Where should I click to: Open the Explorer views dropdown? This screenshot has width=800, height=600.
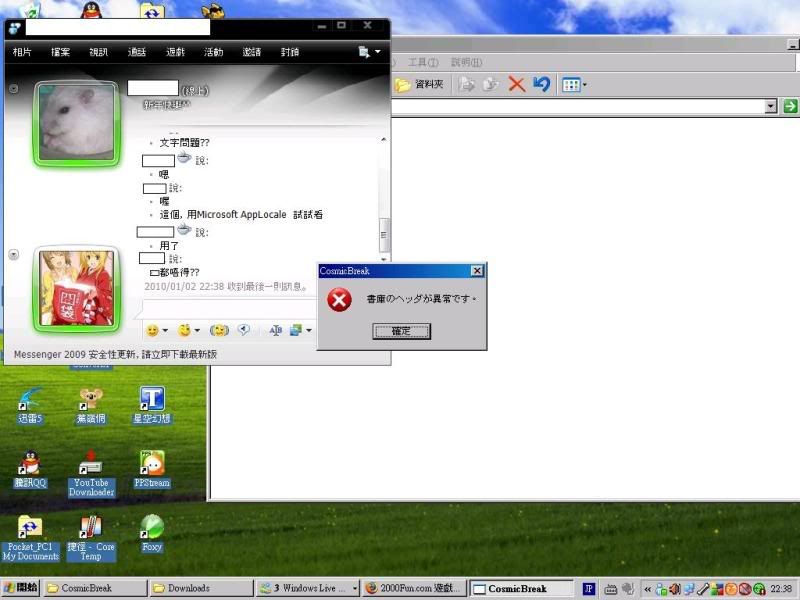click(573, 85)
